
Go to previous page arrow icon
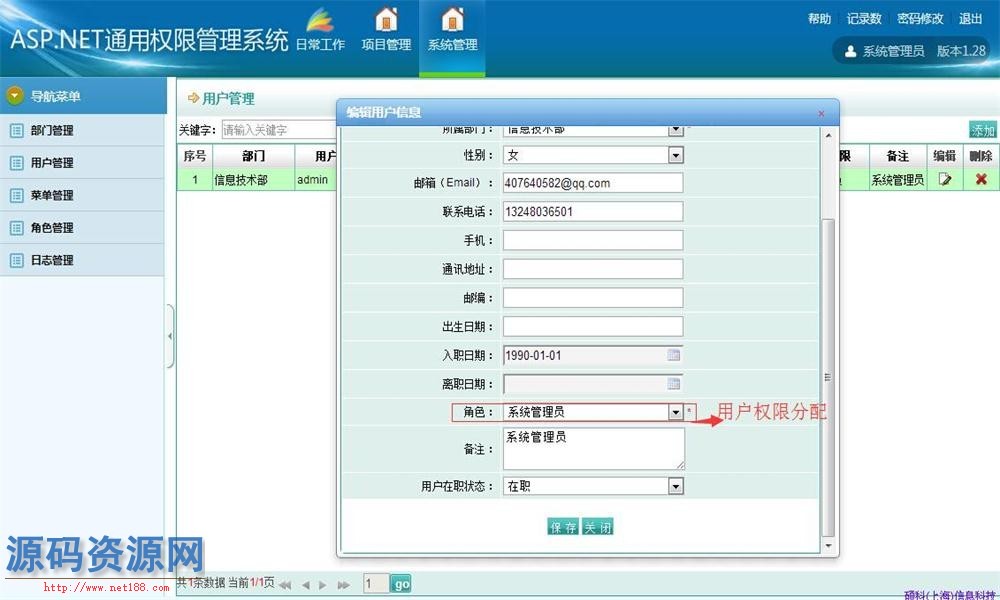tap(305, 585)
